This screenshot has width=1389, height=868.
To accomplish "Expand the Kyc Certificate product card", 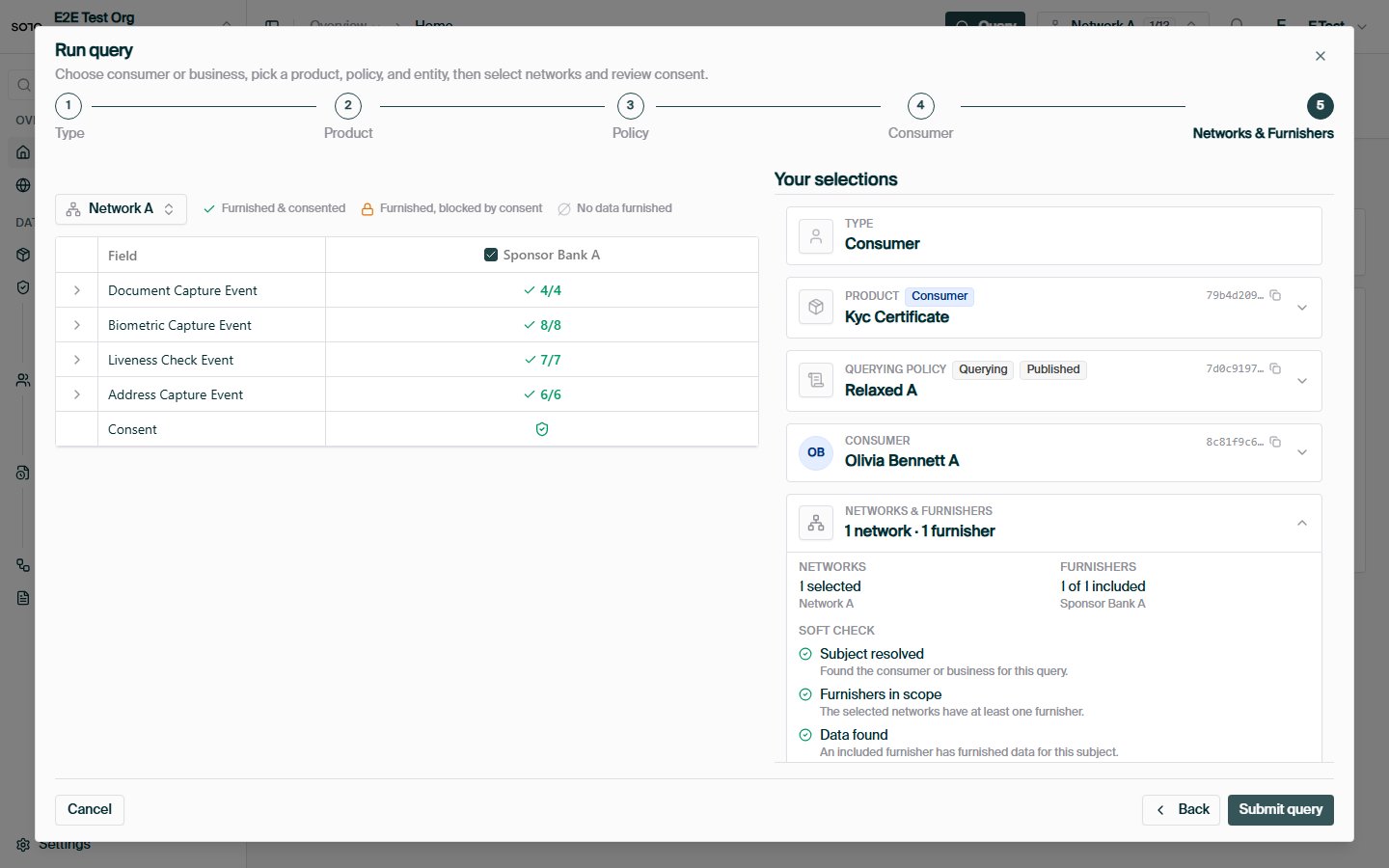I will coord(1302,308).
